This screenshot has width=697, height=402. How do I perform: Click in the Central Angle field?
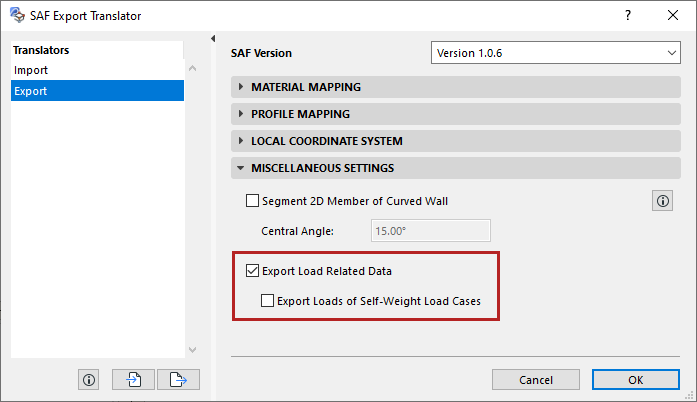(x=430, y=231)
